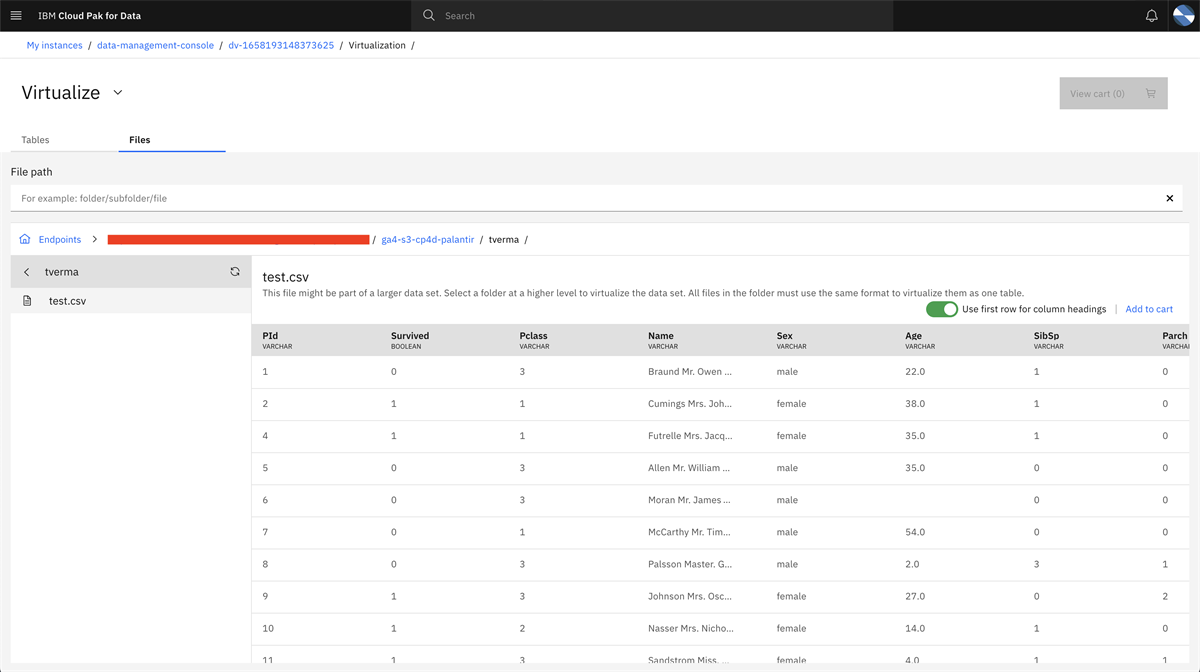Click the cart icon in View cart
The width and height of the screenshot is (1200, 672).
tap(1150, 94)
